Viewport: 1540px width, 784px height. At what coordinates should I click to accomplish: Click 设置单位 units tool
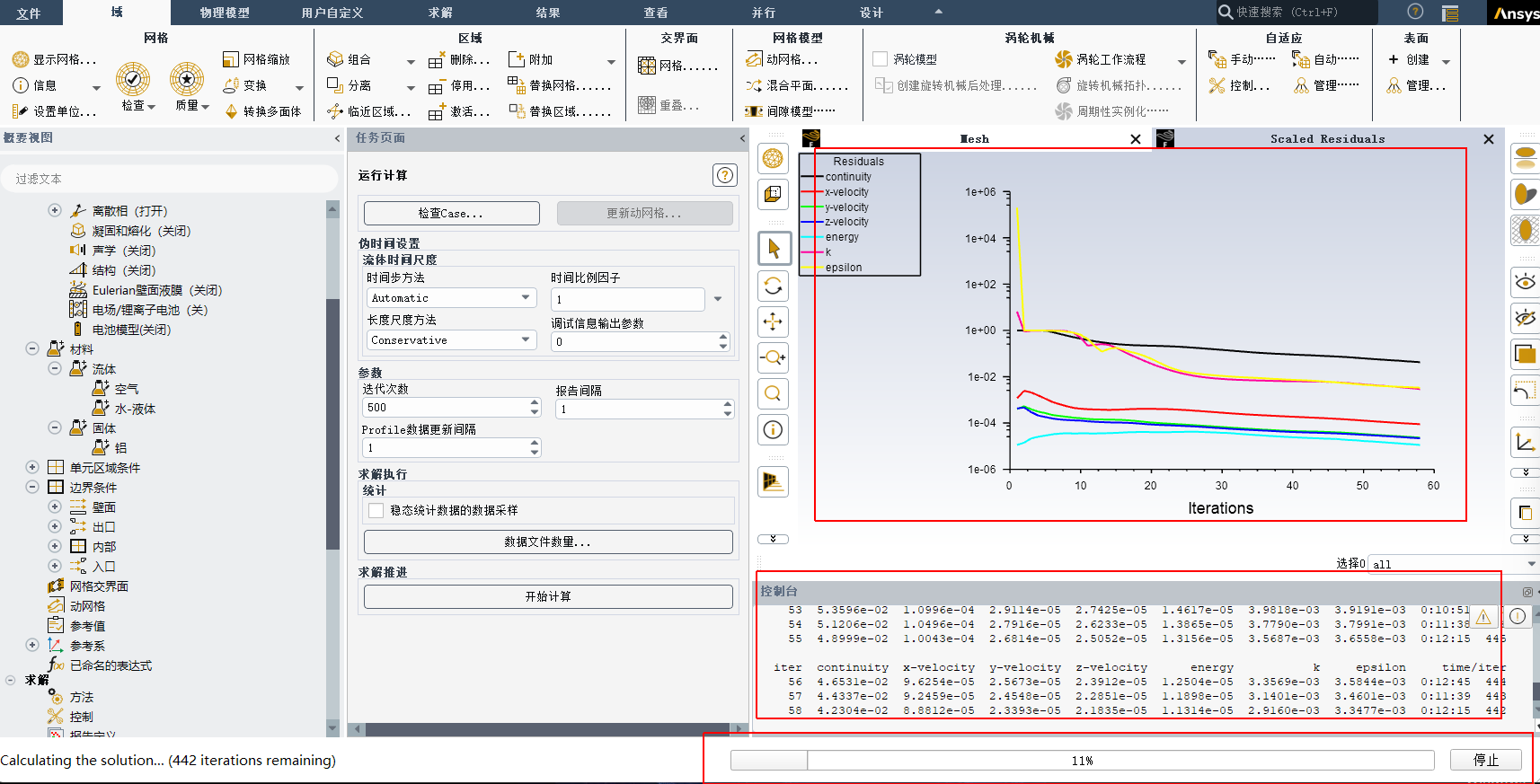coord(21,111)
